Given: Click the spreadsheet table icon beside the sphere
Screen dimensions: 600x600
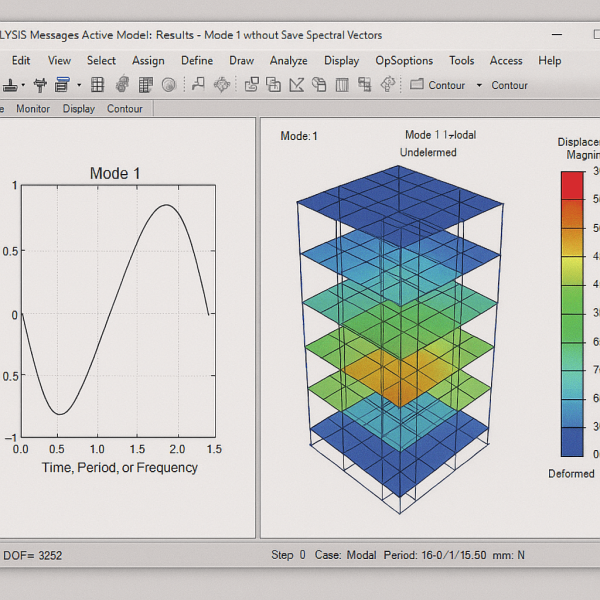Looking at the screenshot, I should pos(145,85).
